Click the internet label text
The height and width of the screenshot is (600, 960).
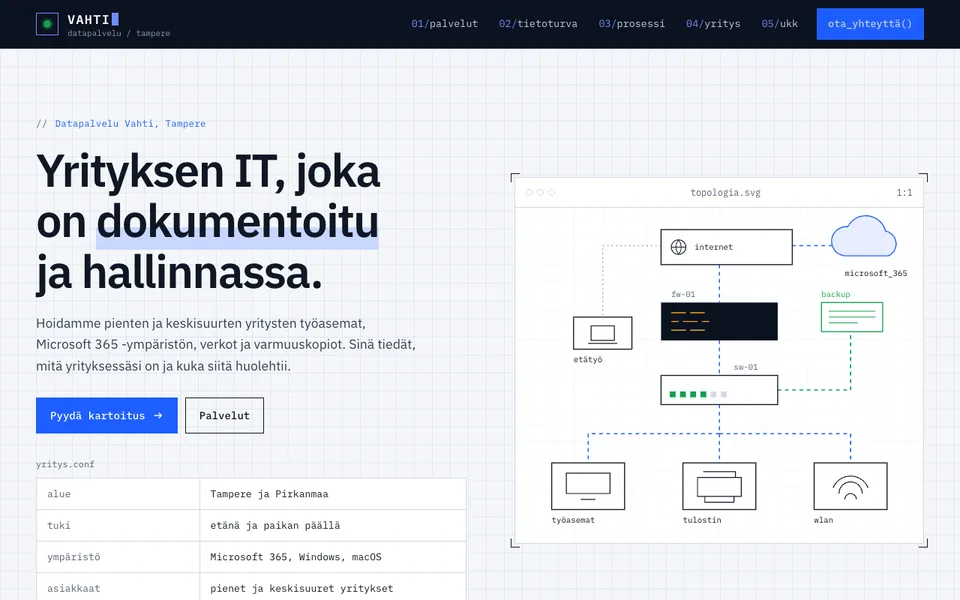pyautogui.click(x=713, y=247)
